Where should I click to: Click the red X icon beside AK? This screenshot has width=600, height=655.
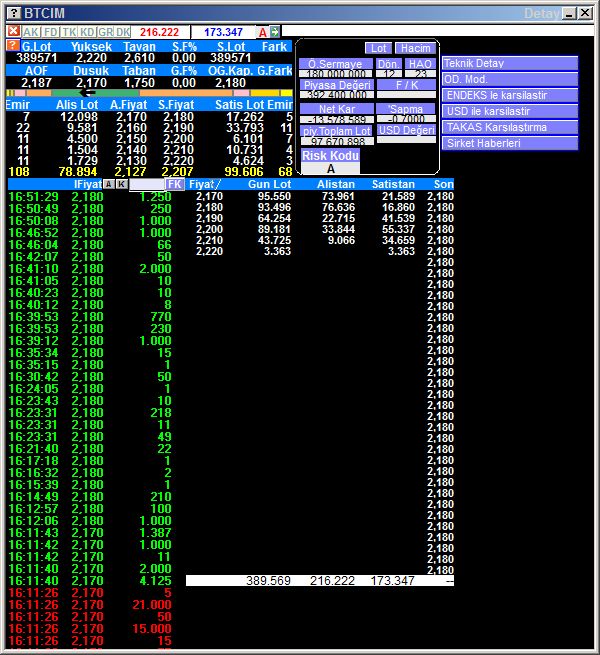click(13, 31)
